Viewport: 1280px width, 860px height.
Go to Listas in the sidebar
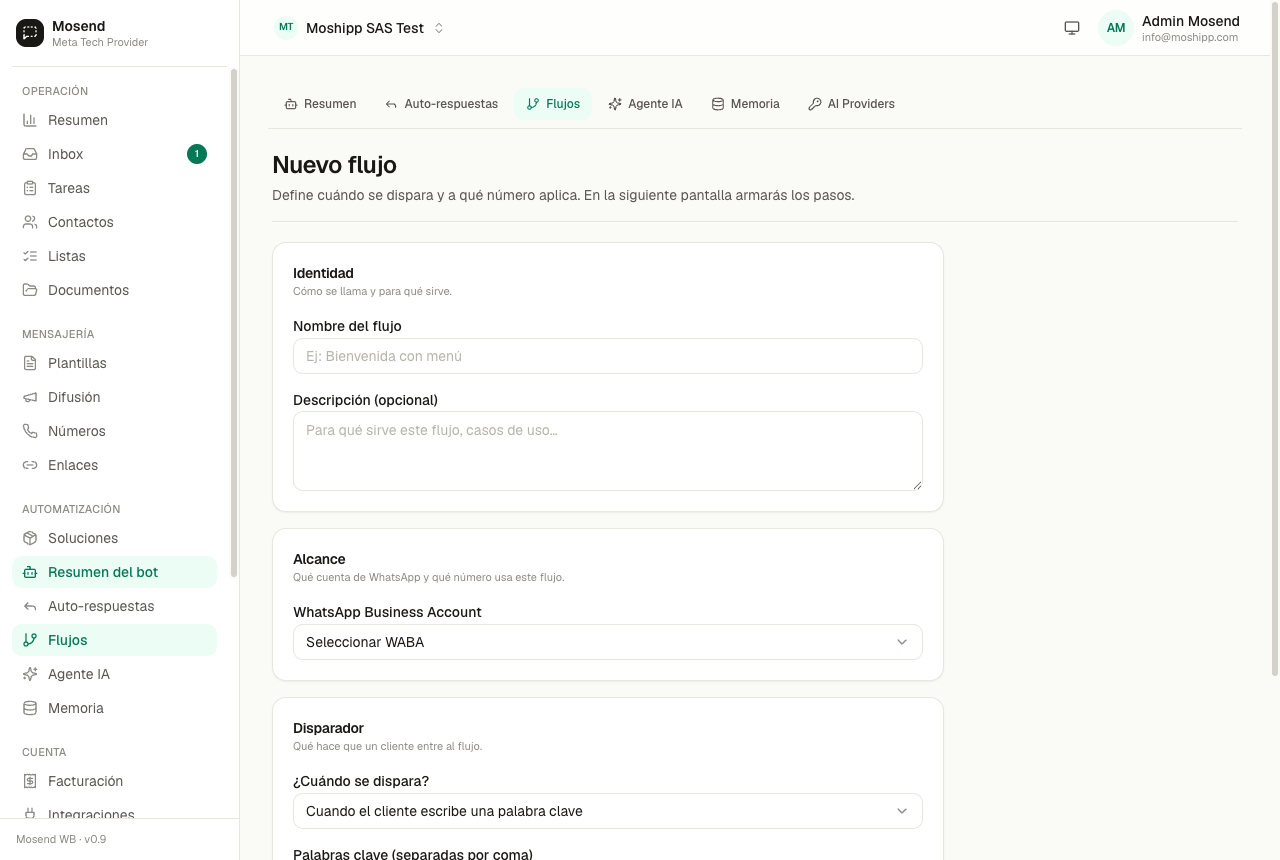[114, 256]
